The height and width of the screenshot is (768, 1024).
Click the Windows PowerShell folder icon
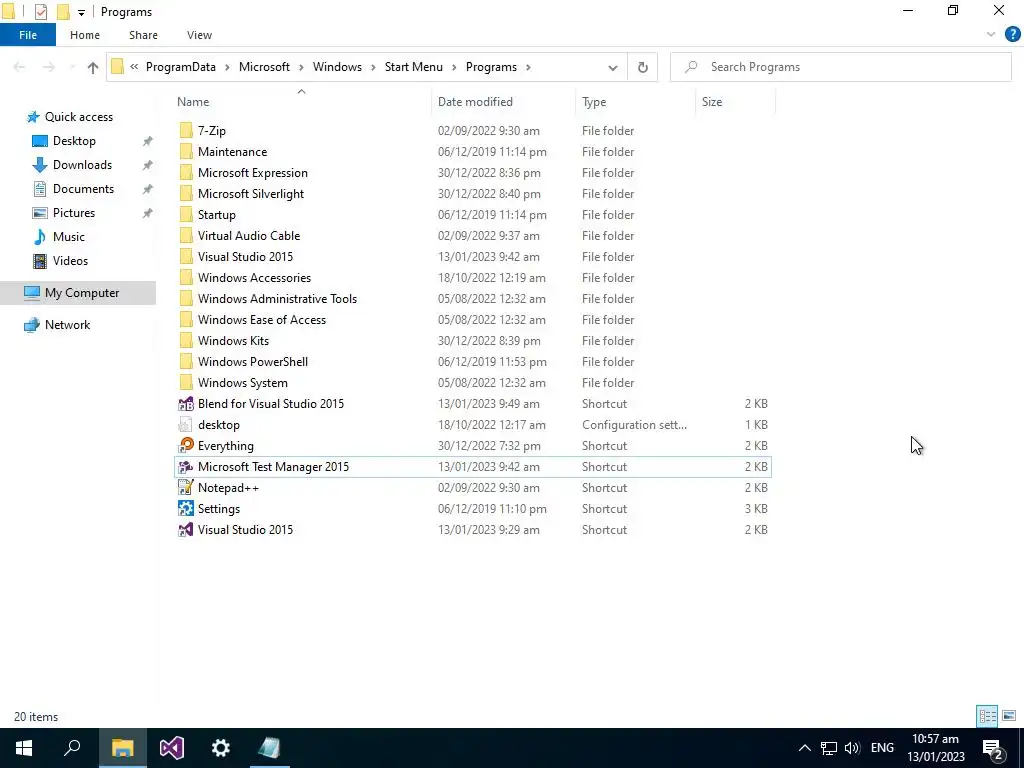(186, 361)
